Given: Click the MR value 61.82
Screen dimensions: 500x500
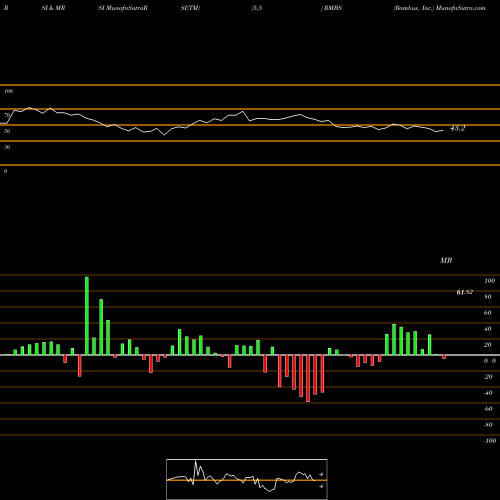Looking at the screenshot, I should point(465,292).
